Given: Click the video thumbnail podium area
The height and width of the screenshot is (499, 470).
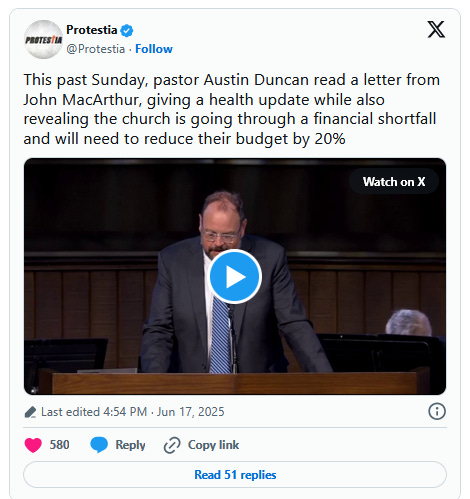Looking at the screenshot, I should pos(235,383).
